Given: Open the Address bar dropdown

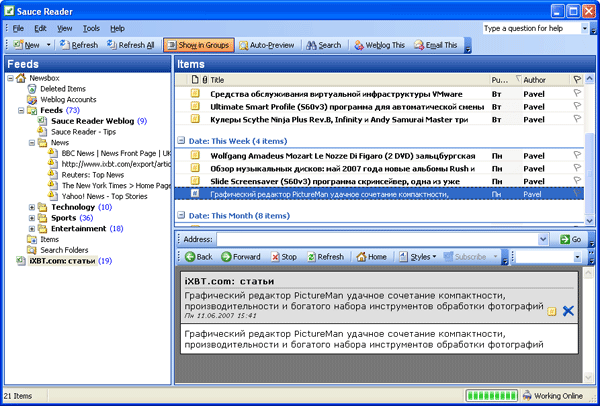Looking at the screenshot, I should pos(543,240).
